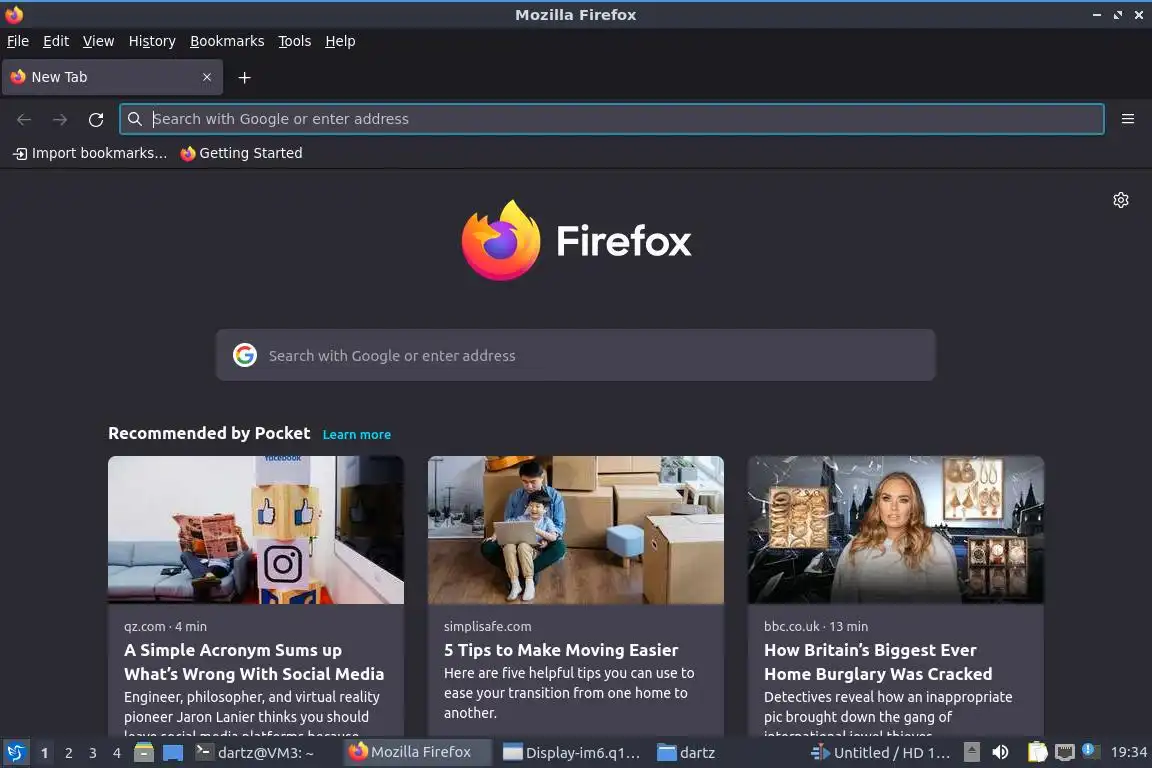Switch to workspace 4 in the taskbar

(117, 753)
